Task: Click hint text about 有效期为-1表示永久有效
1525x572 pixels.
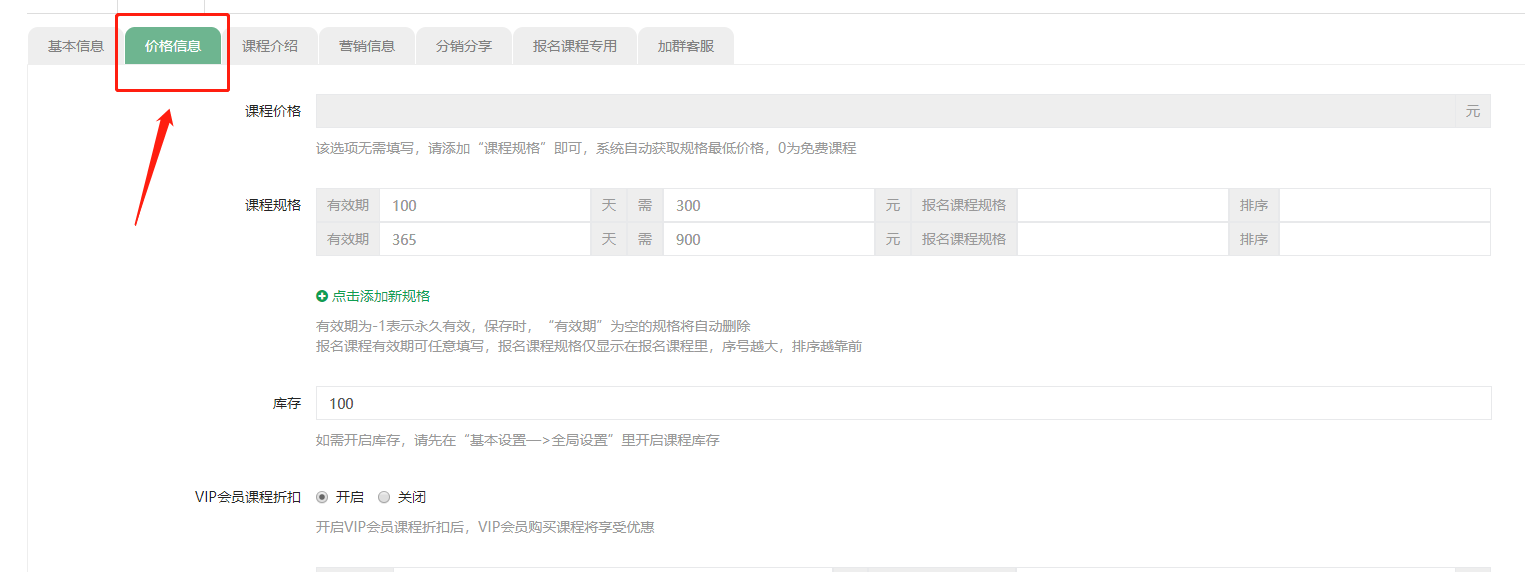Action: tap(533, 326)
